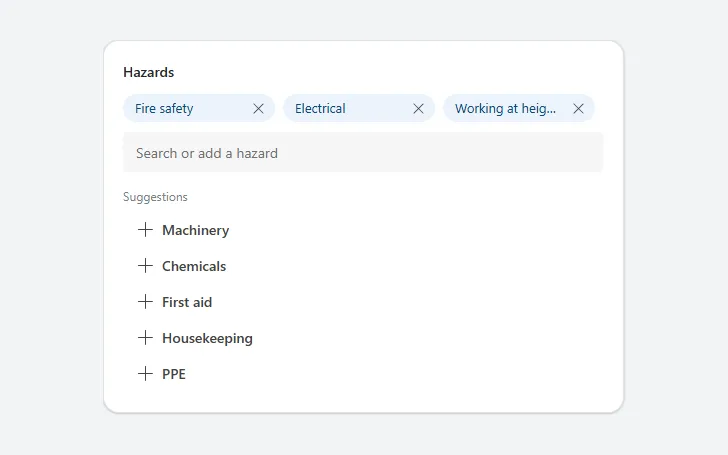Viewport: 728px width, 455px height.
Task: Select the Electrical chip label
Action: pos(320,109)
